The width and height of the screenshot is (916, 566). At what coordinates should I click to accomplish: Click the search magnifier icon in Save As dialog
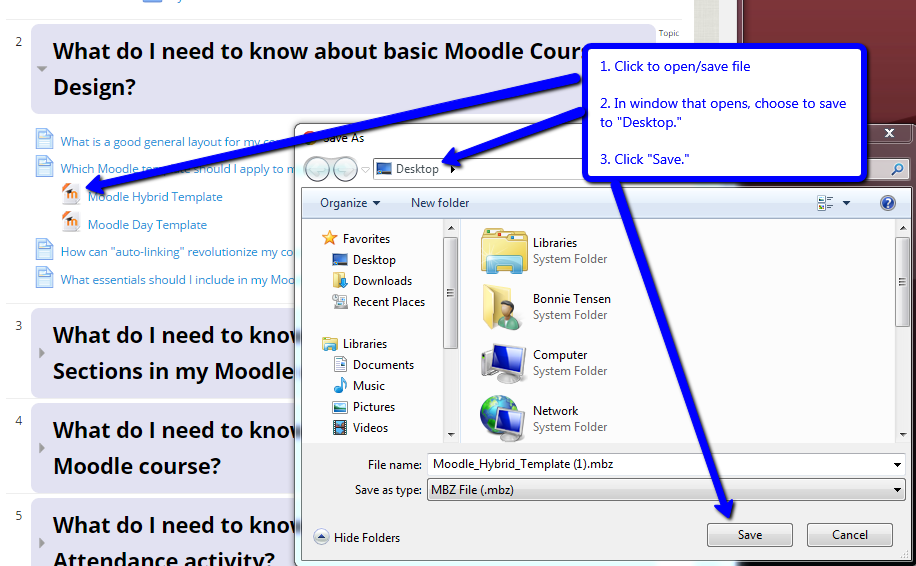(x=897, y=169)
